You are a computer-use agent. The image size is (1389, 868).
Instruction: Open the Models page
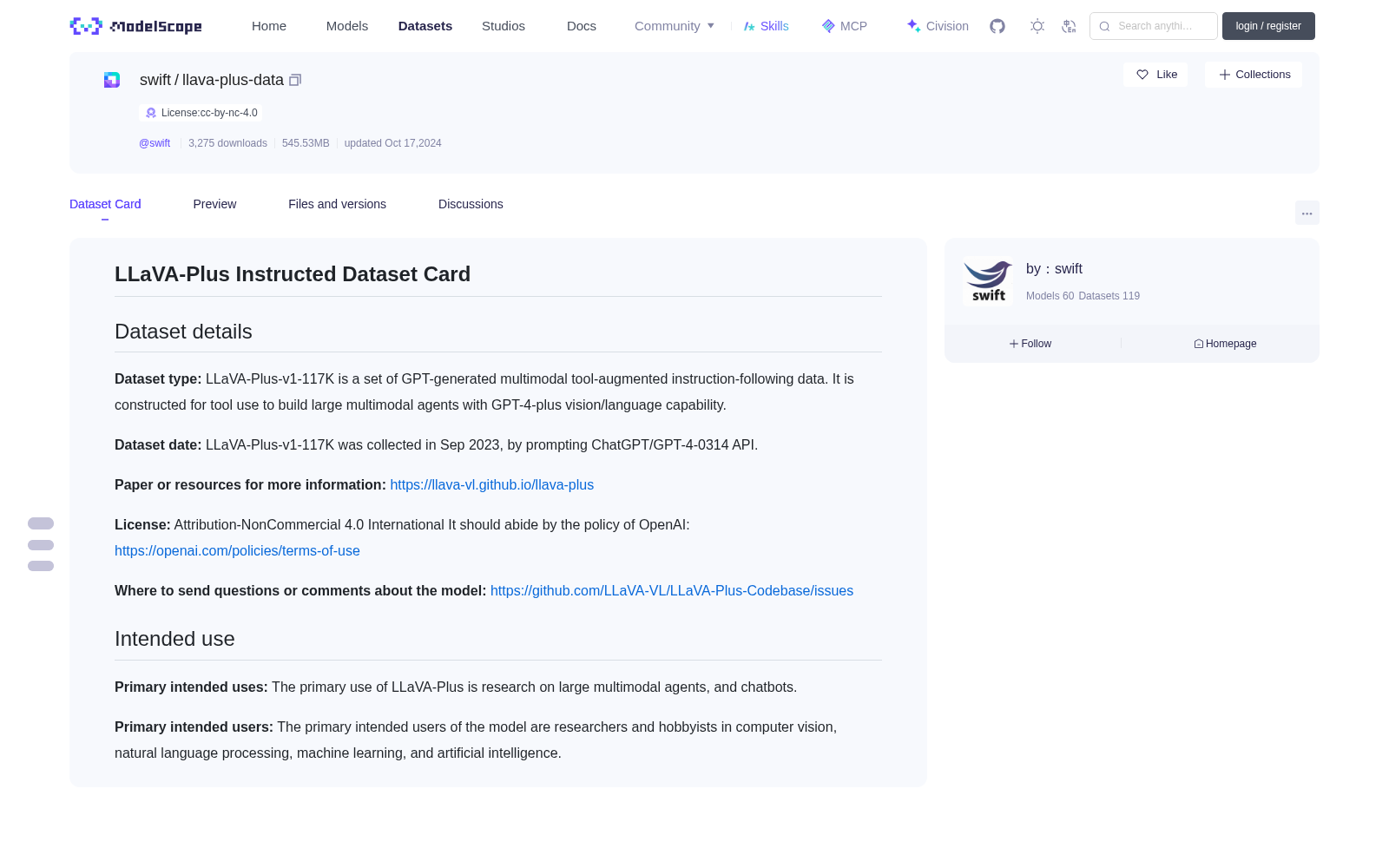click(x=347, y=26)
